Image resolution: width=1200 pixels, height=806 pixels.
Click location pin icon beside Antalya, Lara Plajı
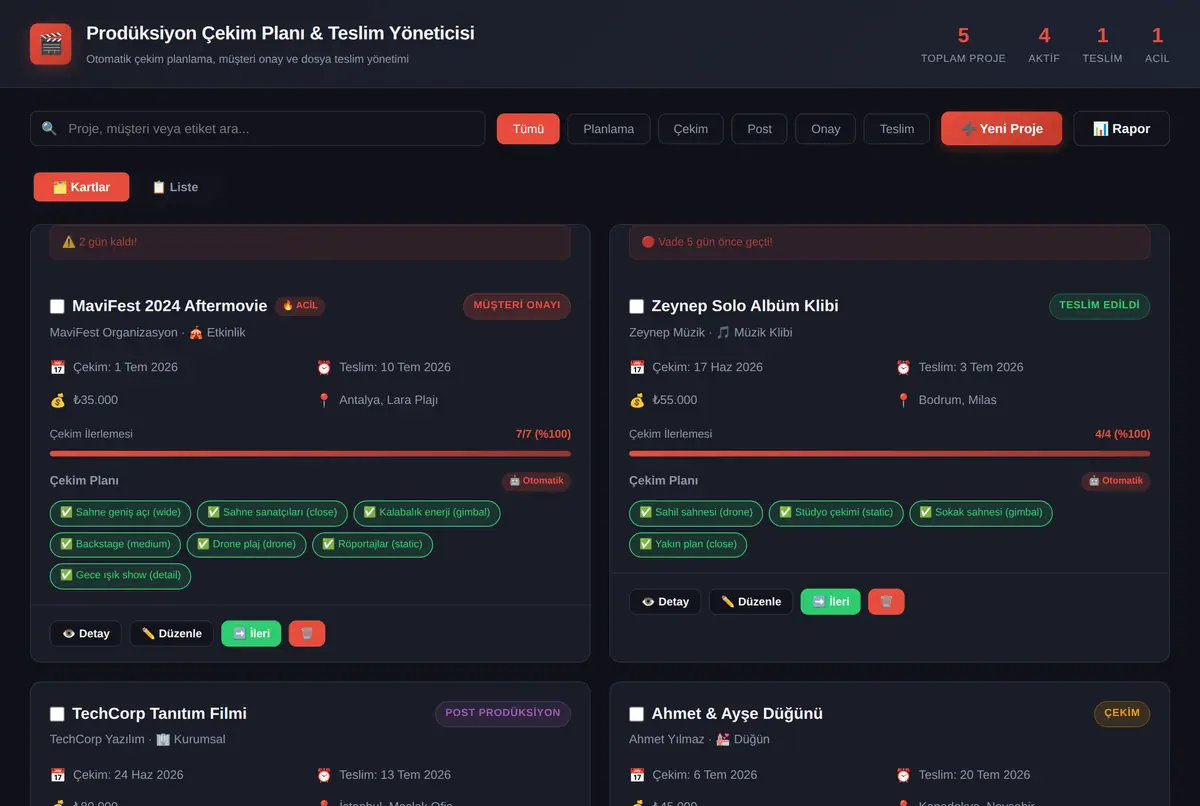324,400
